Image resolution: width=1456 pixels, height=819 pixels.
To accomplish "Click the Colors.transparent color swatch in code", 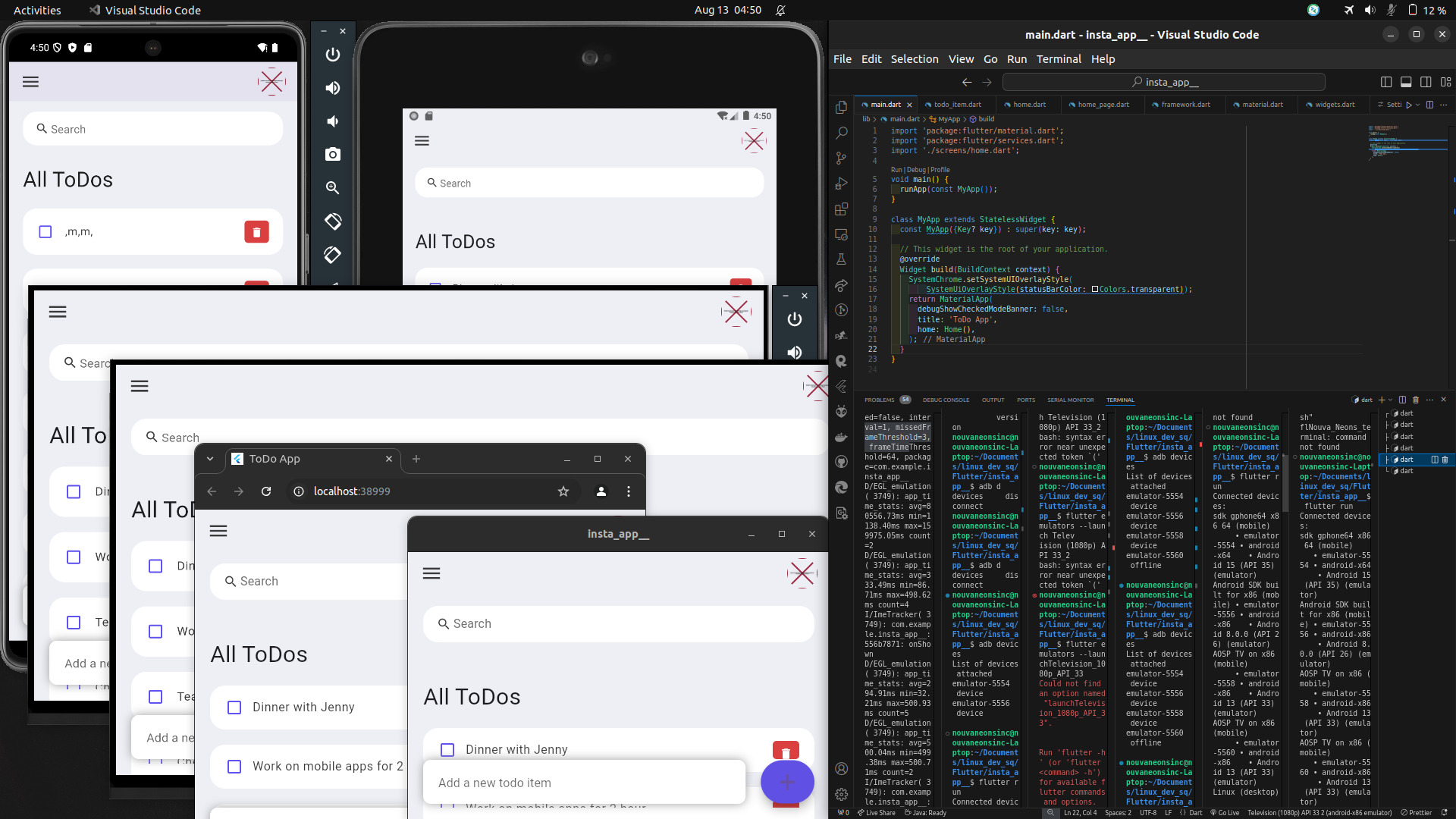I will click(1095, 290).
